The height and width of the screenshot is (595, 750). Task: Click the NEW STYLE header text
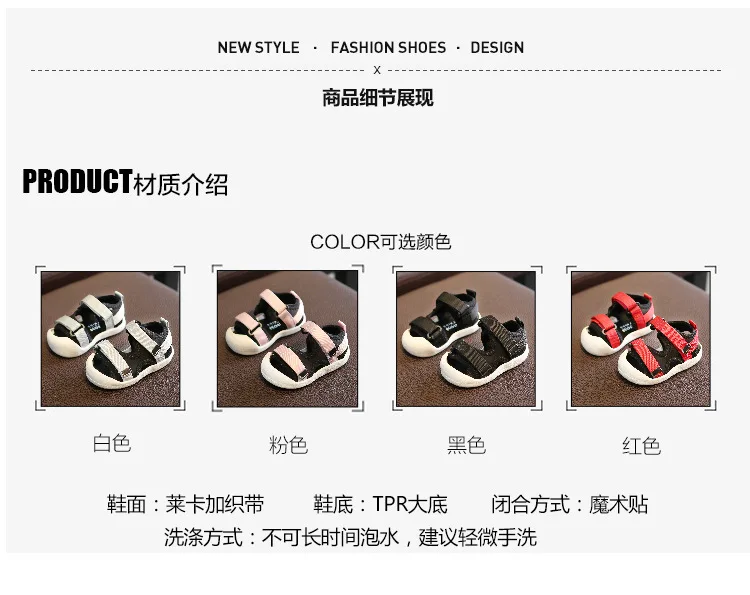(x=259, y=47)
